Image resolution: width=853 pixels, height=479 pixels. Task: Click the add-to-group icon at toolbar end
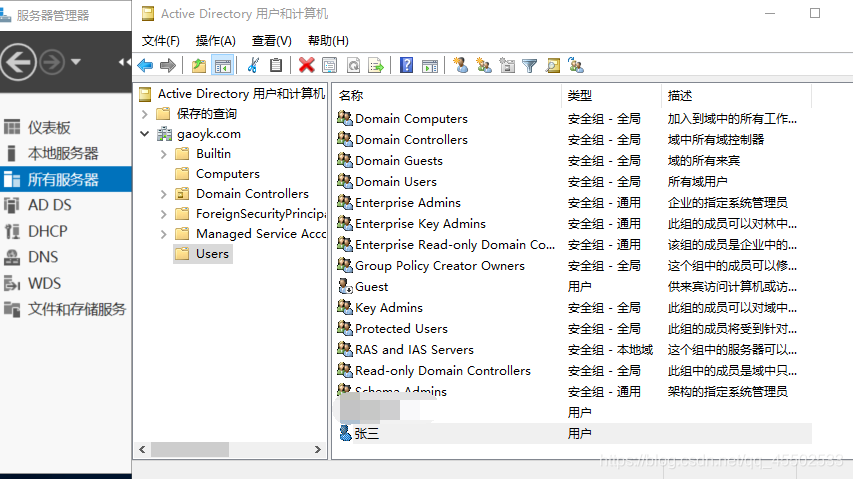[576, 66]
